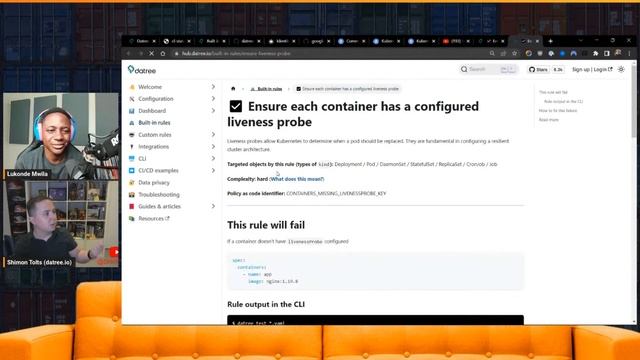Click the Troubleshooting sidebar icon
The image size is (640, 360).
[x=132, y=195]
